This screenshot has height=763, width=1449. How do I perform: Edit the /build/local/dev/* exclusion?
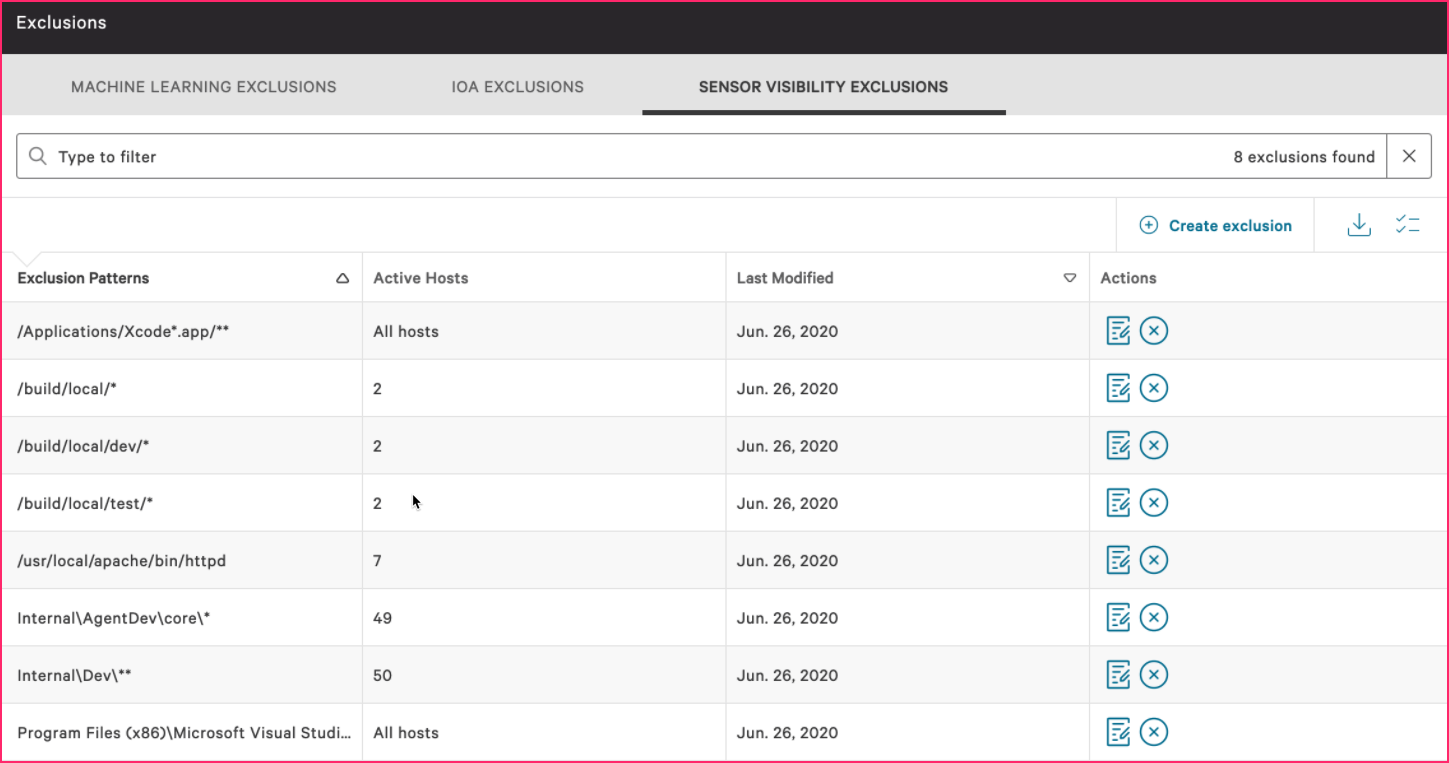[x=1118, y=445]
